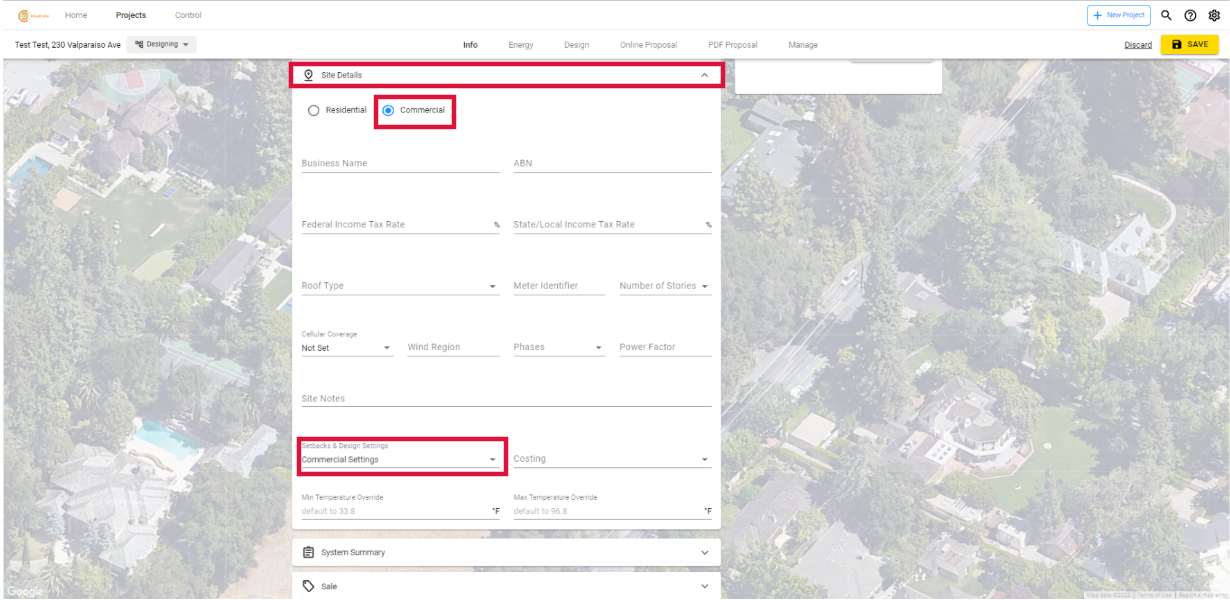Click the System Summary clipboard icon
The height and width of the screenshot is (600, 1230).
pyautogui.click(x=309, y=552)
